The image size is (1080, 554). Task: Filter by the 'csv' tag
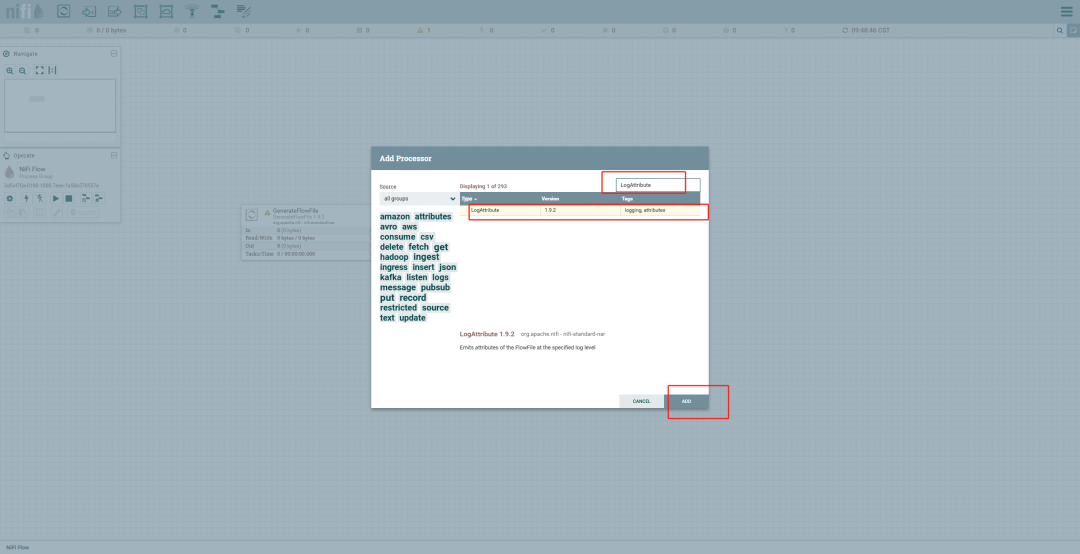(427, 237)
